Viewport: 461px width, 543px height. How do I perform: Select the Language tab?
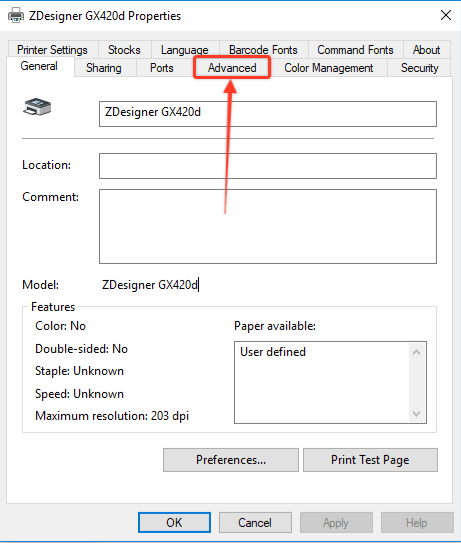pos(185,50)
